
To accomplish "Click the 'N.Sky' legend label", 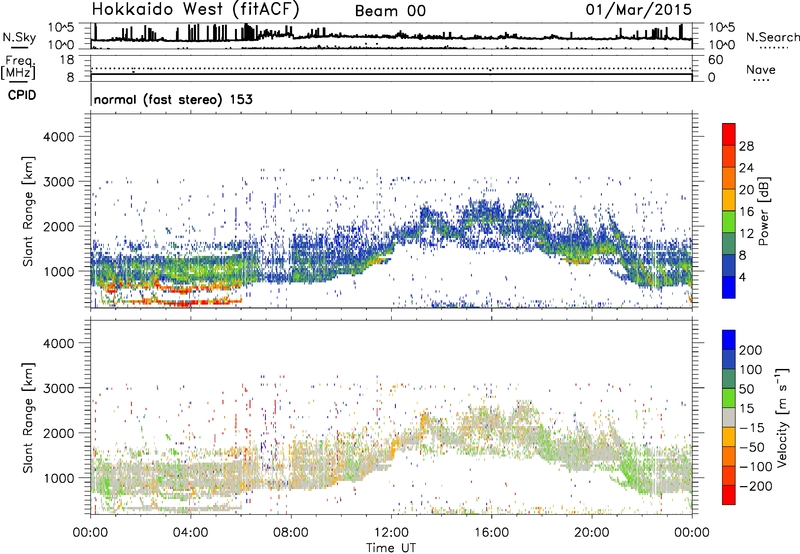I will [19, 37].
